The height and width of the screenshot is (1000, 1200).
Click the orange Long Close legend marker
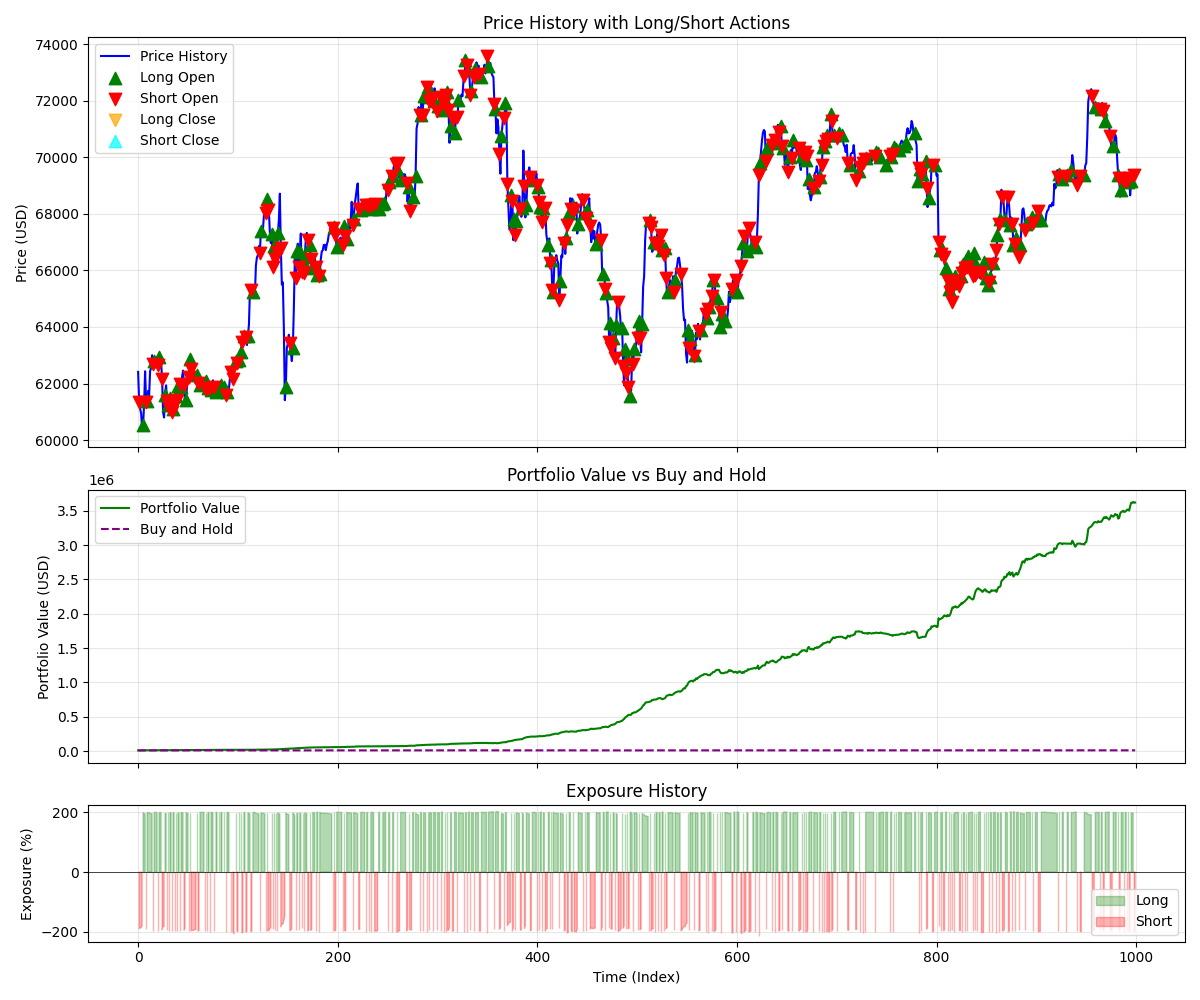tap(115, 120)
